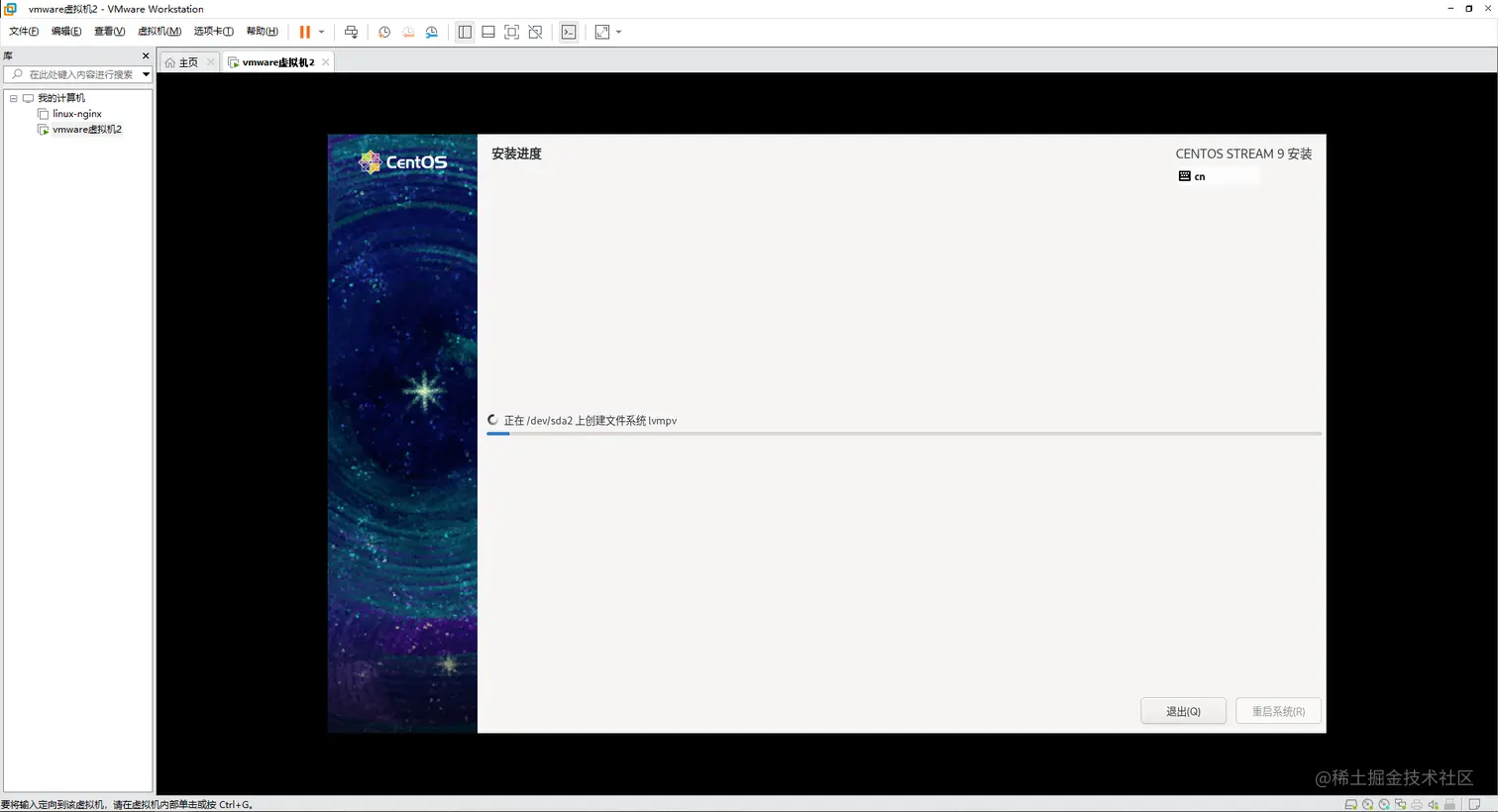Open the library search filter dropdown

coord(146,74)
